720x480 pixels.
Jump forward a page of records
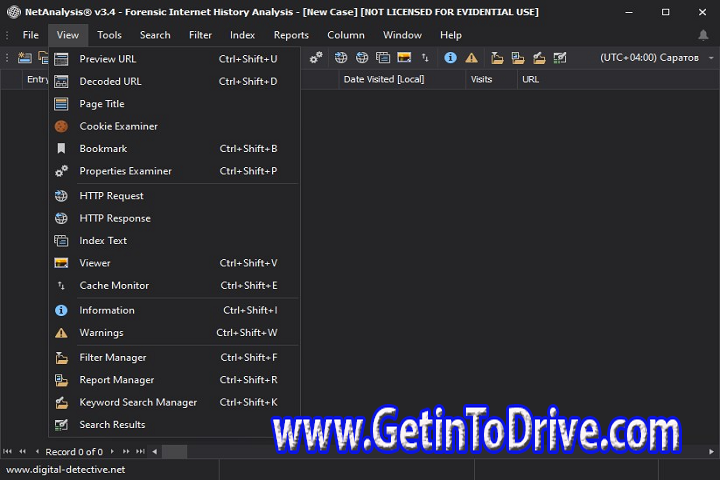[x=126, y=452]
